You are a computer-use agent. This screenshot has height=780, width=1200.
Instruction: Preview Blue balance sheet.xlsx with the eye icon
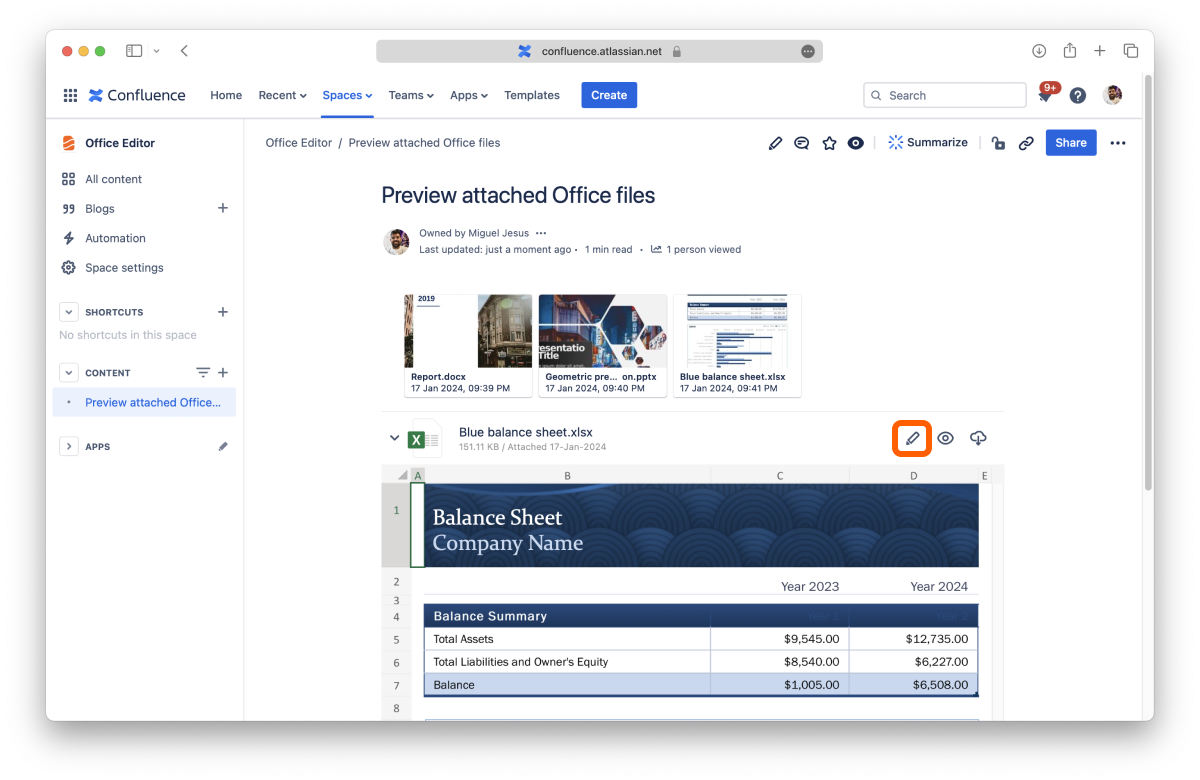click(x=945, y=438)
